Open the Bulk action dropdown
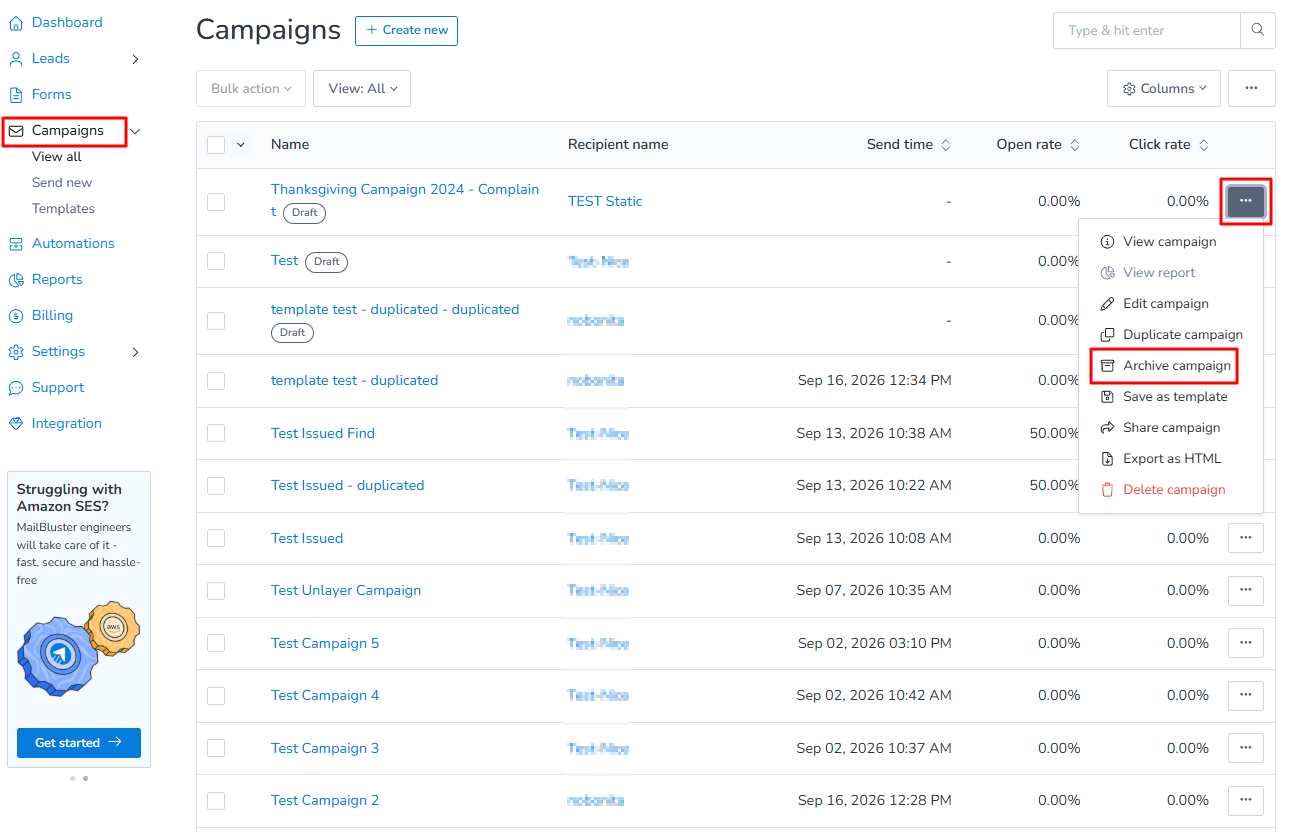This screenshot has width=1289, height=833. pos(251,88)
